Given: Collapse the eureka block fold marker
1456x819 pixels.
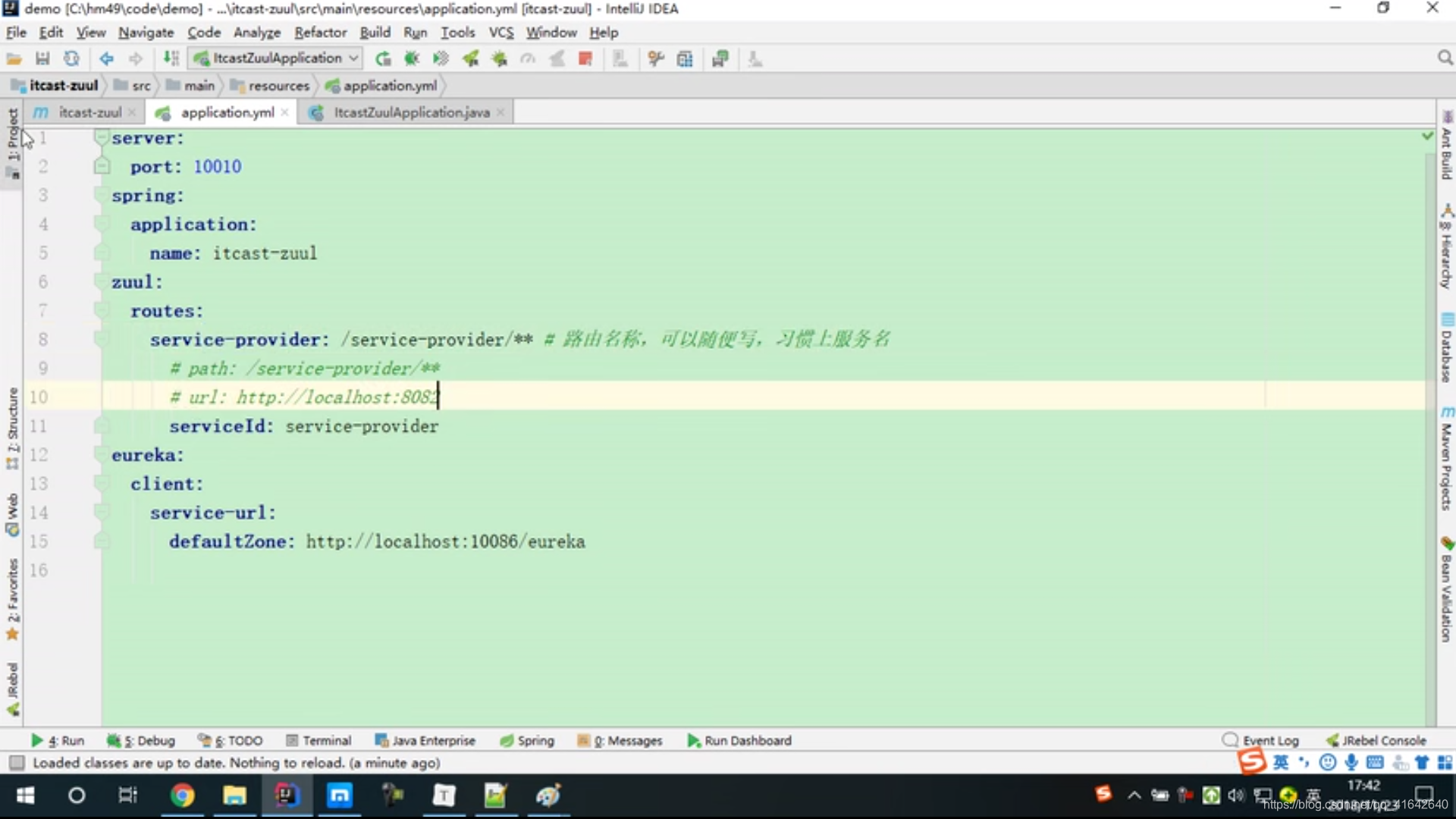Looking at the screenshot, I should pyautogui.click(x=101, y=454).
